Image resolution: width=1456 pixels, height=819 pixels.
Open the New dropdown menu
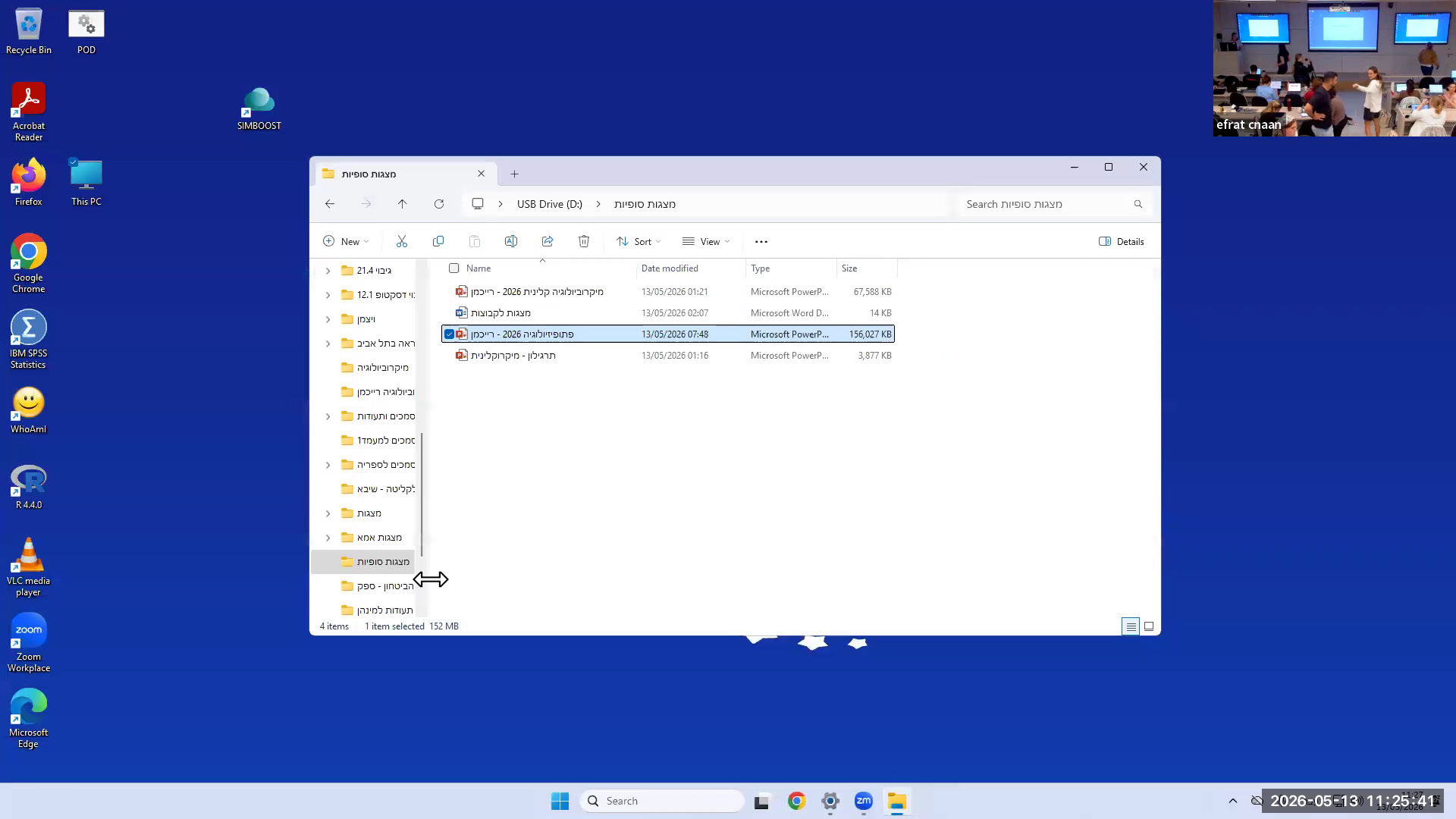tap(346, 241)
